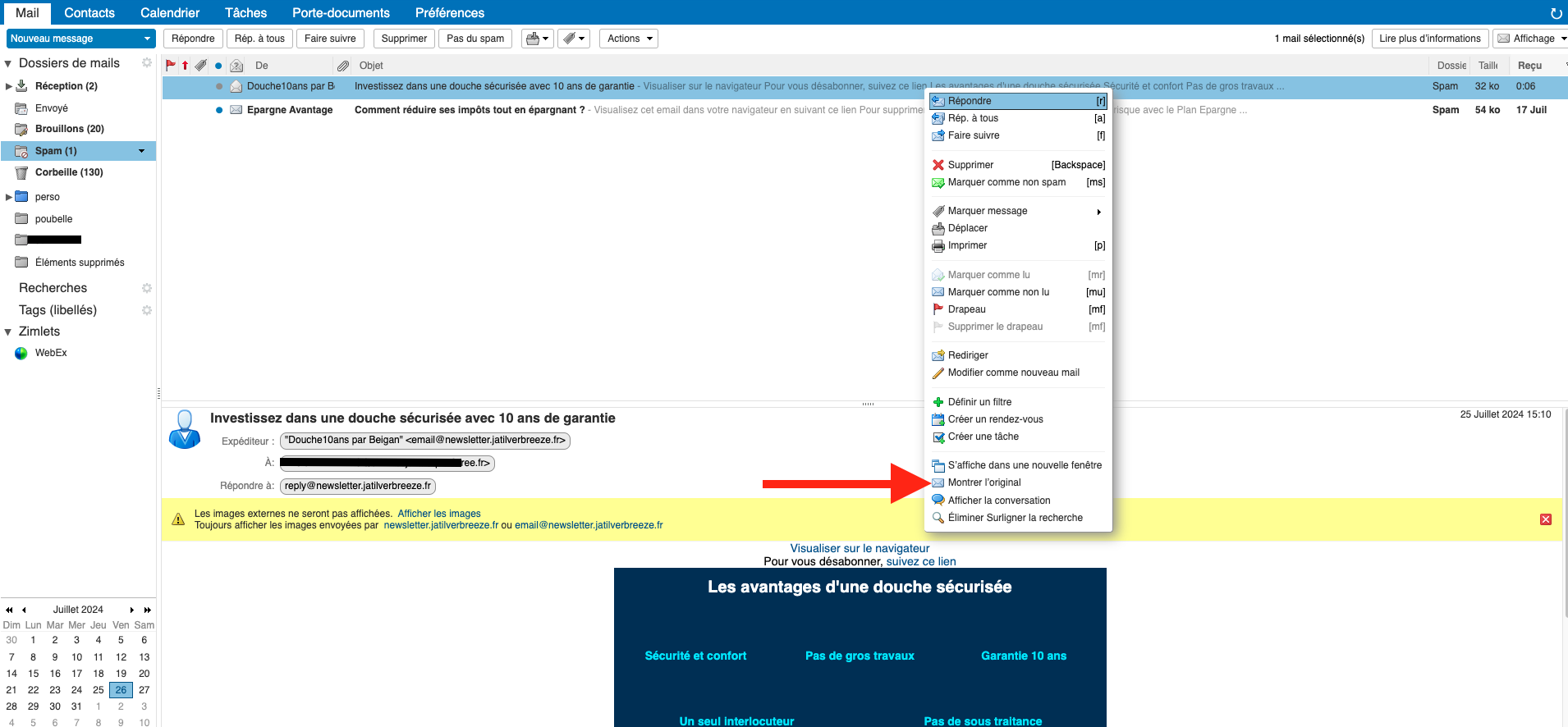Image resolution: width=1568 pixels, height=727 pixels.
Task: Choose Définir un filtre in context menu
Action: tap(1018, 402)
